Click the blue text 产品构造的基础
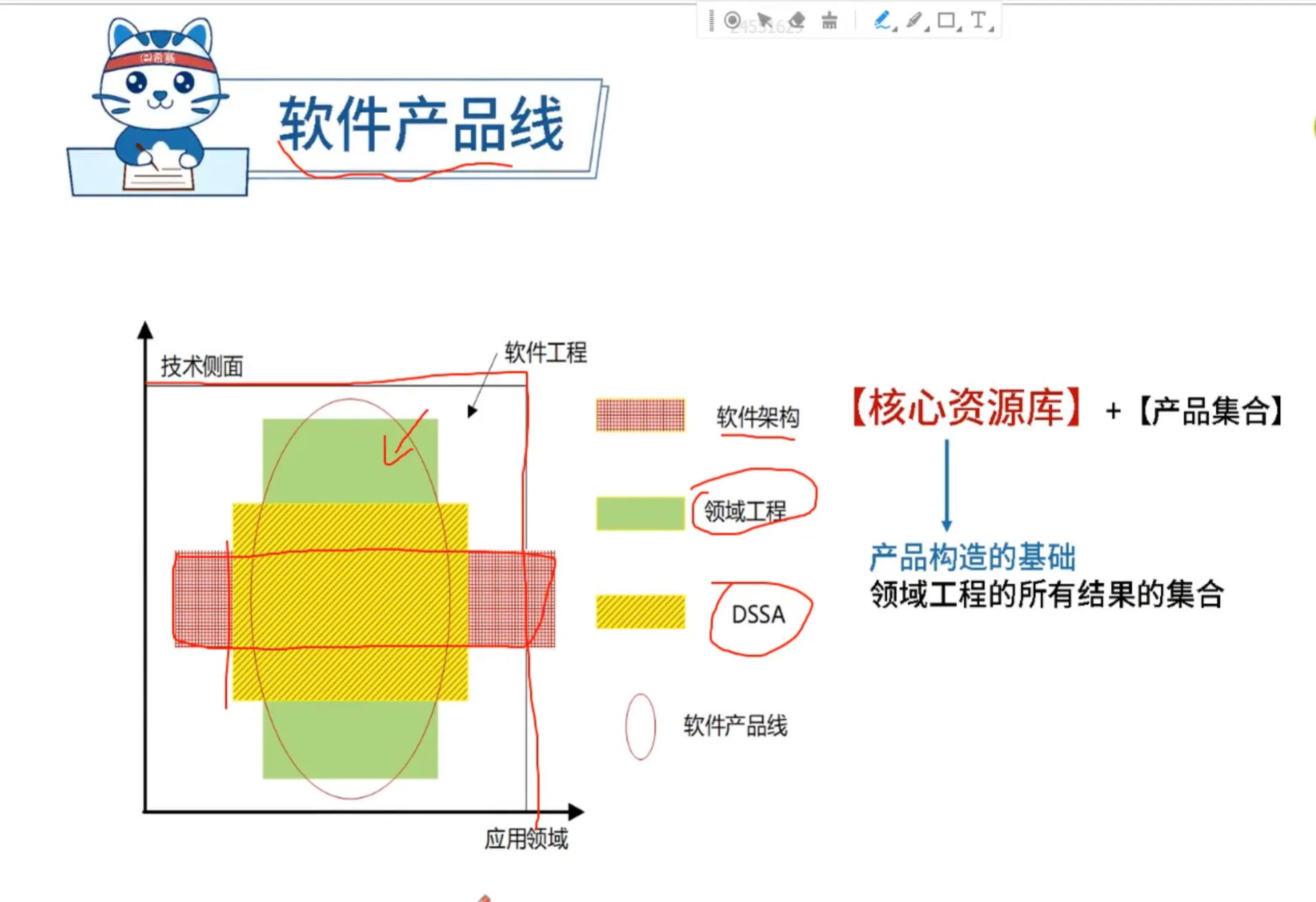The width and height of the screenshot is (1316, 902). [973, 557]
